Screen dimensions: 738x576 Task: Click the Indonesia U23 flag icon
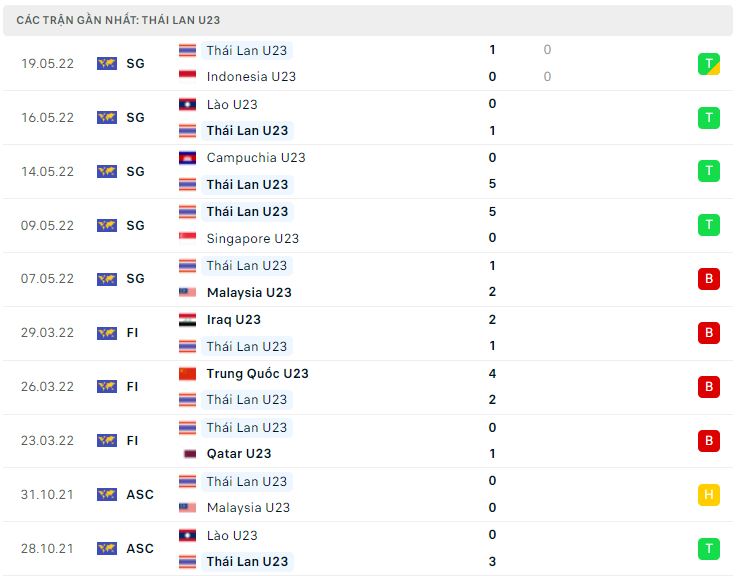(187, 76)
